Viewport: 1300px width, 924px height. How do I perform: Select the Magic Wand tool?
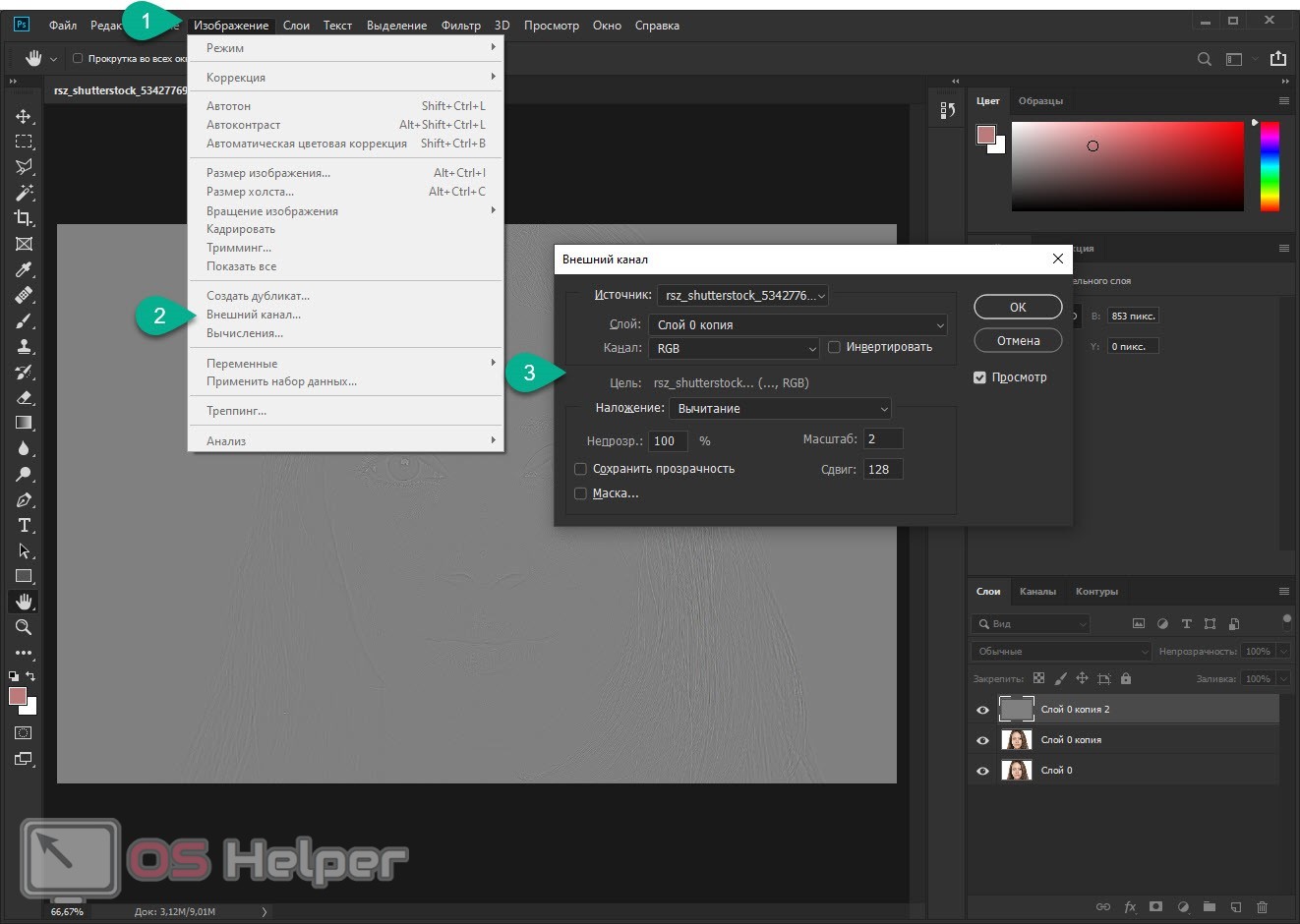[24, 193]
